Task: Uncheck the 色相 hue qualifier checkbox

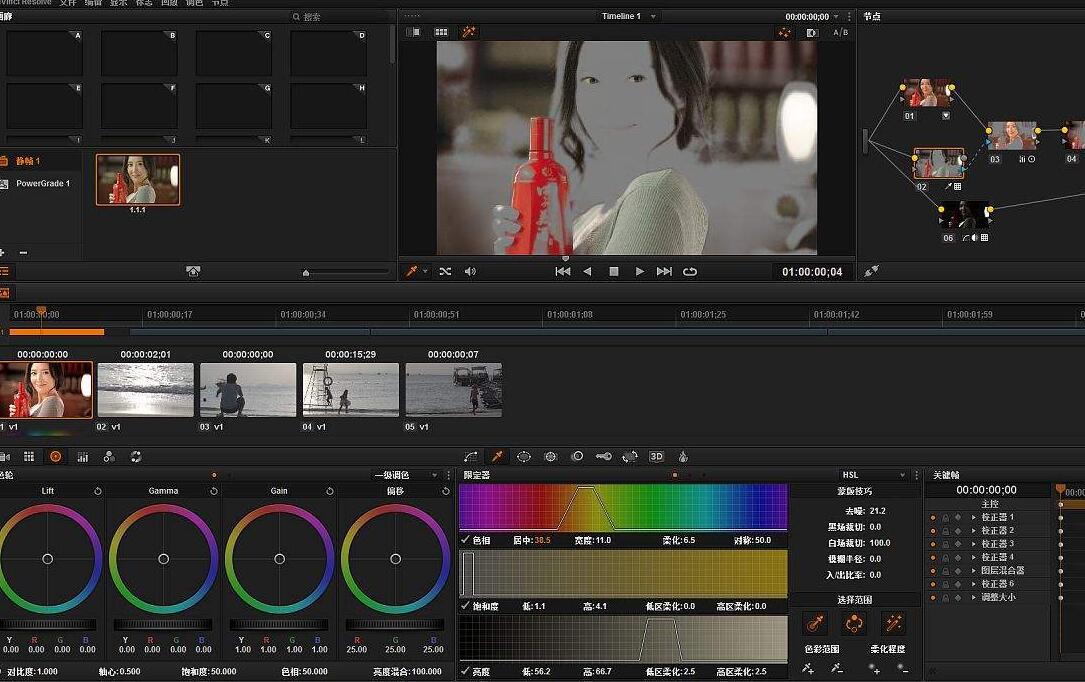Action: coord(465,540)
